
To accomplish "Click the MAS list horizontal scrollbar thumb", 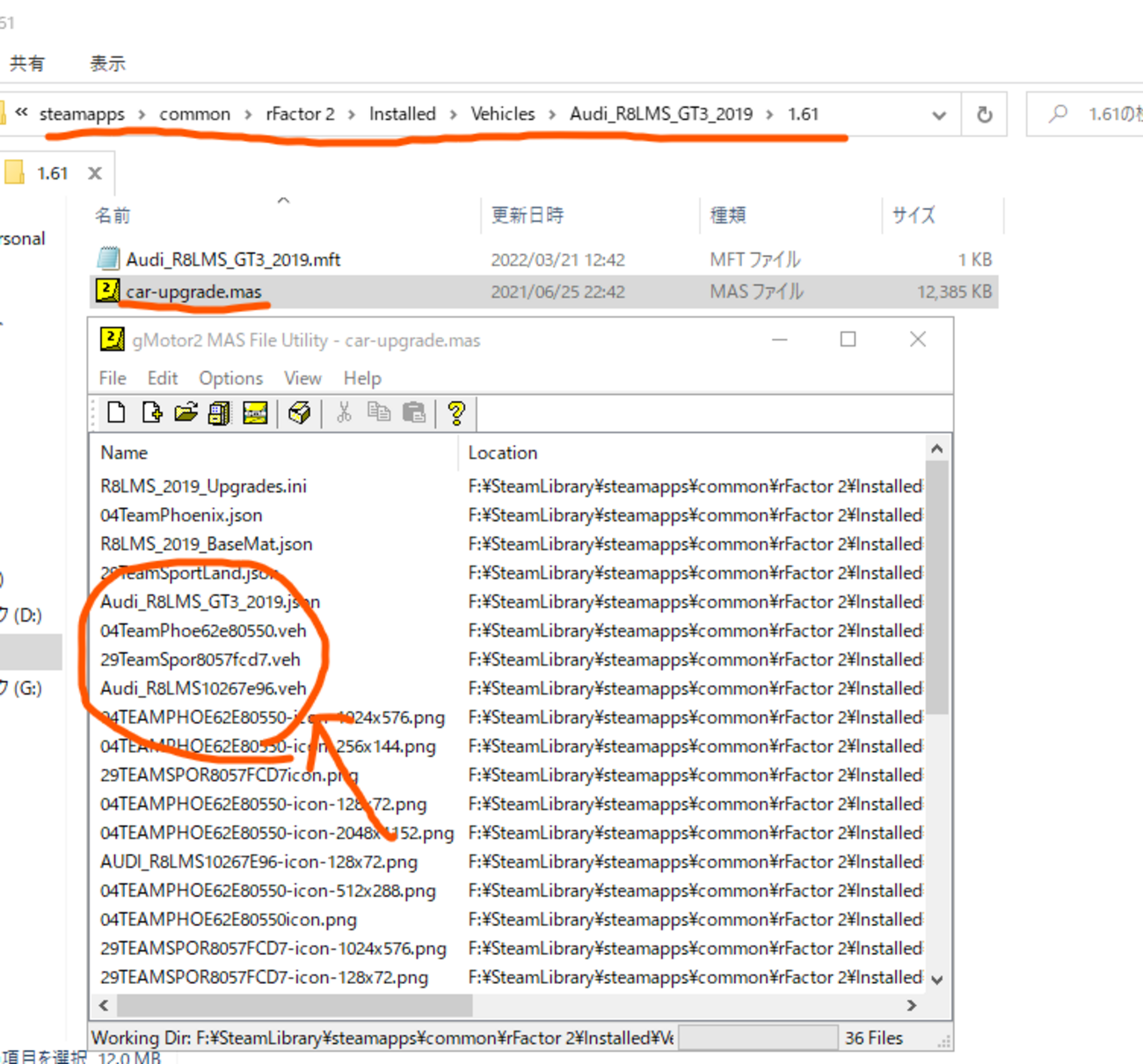I will (x=295, y=1004).
